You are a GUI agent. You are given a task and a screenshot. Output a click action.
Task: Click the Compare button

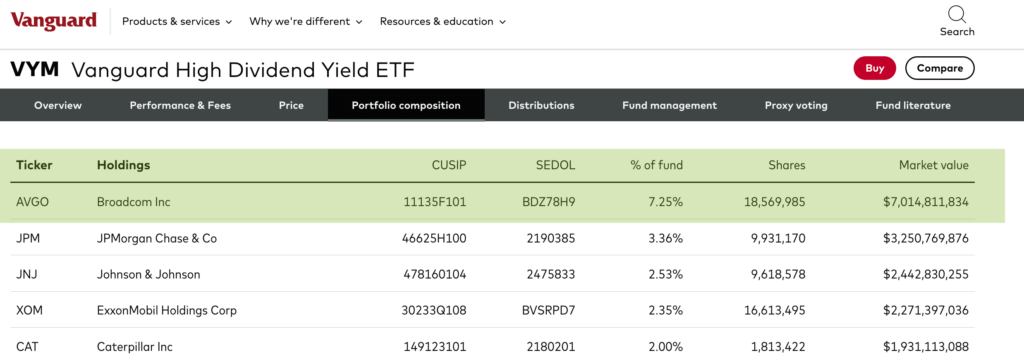point(940,68)
